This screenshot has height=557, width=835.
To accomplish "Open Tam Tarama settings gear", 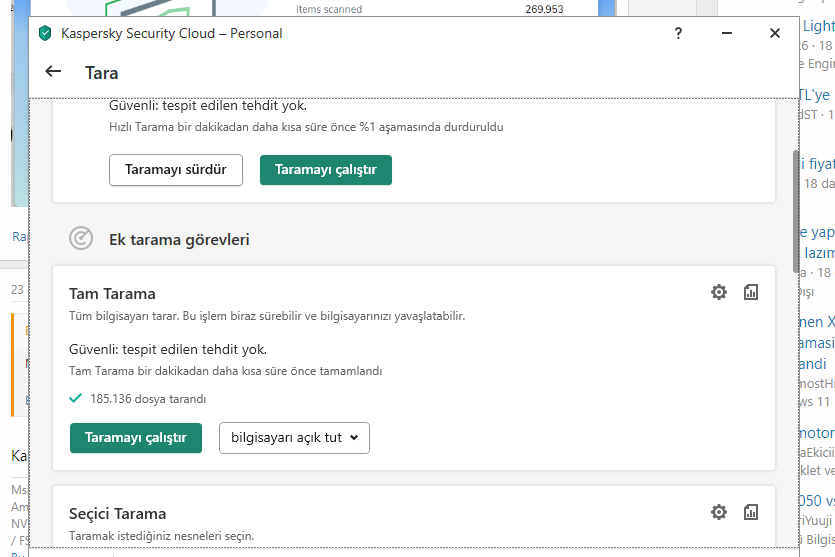I will [719, 292].
